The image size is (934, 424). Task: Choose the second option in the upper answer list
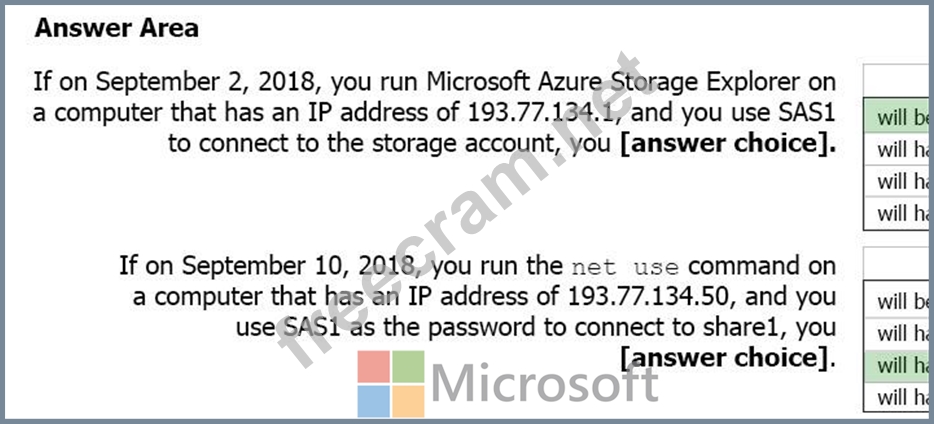900,149
